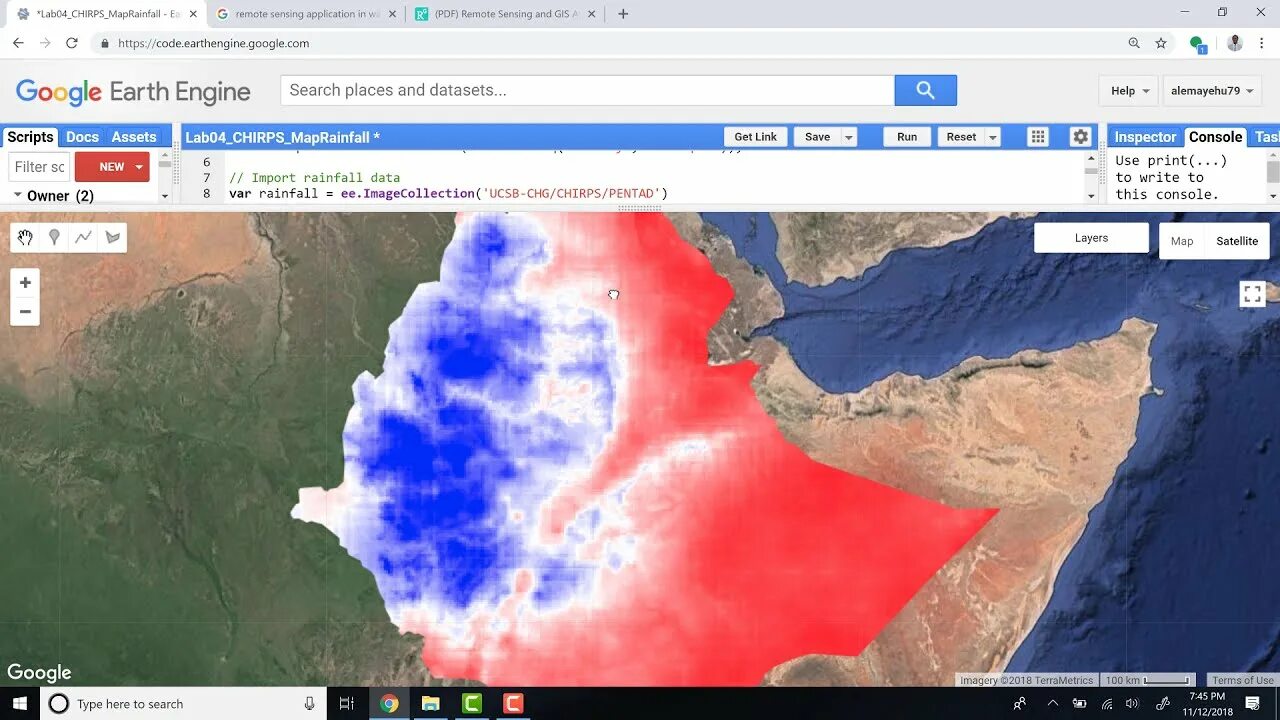
Task: Click the Google Earth Engine logo
Action: click(x=133, y=92)
